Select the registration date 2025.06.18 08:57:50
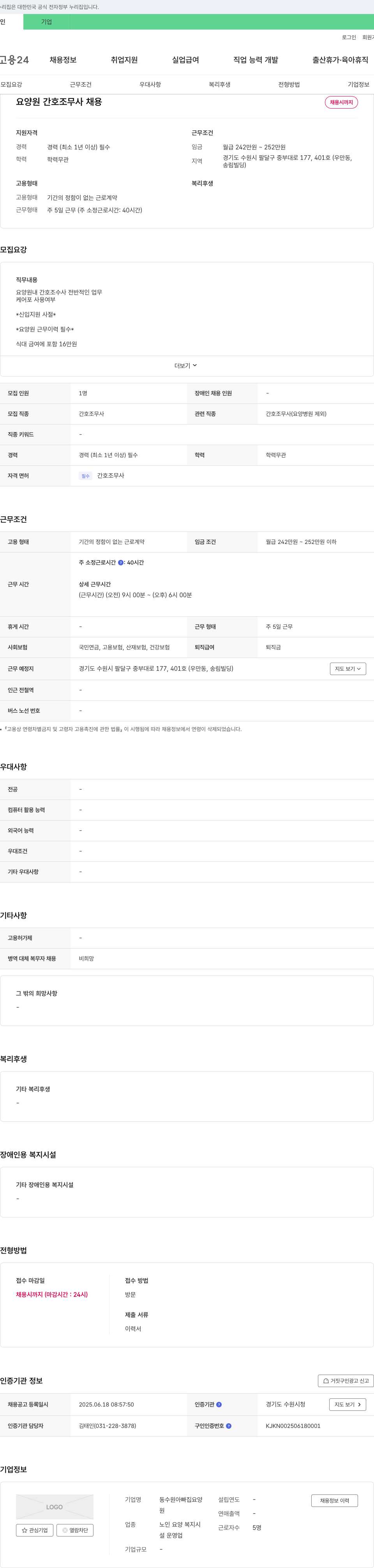The image size is (374, 1568). pos(106,1405)
